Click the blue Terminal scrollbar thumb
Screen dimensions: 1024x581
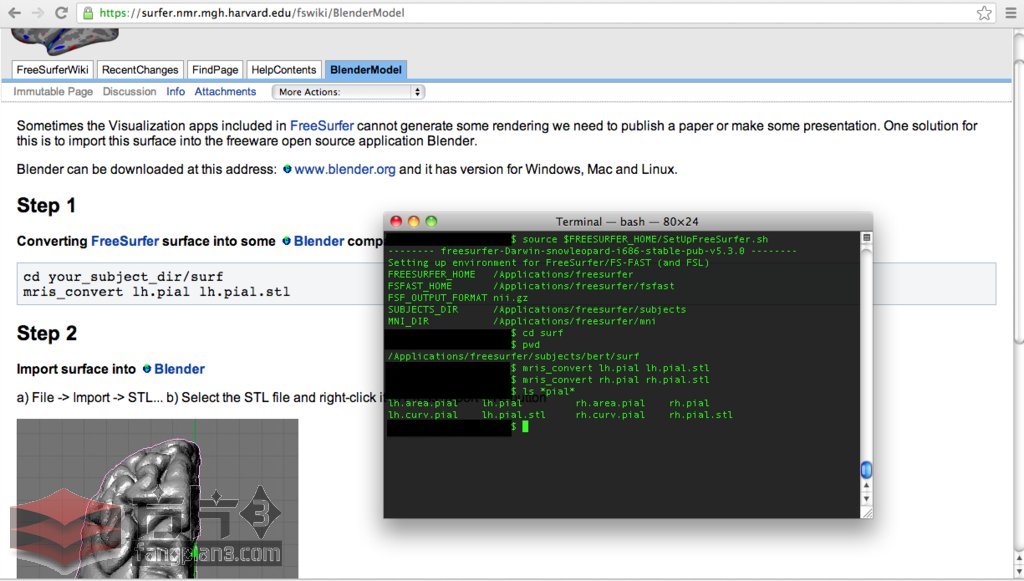click(x=867, y=469)
